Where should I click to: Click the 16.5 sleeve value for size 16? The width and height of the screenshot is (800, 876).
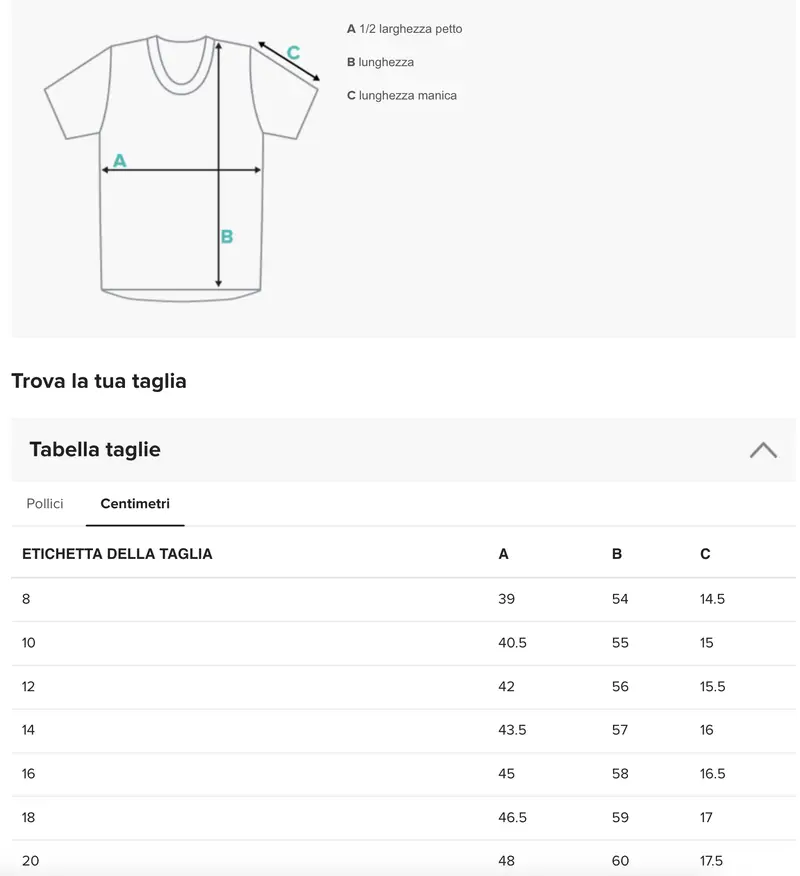[x=712, y=774]
